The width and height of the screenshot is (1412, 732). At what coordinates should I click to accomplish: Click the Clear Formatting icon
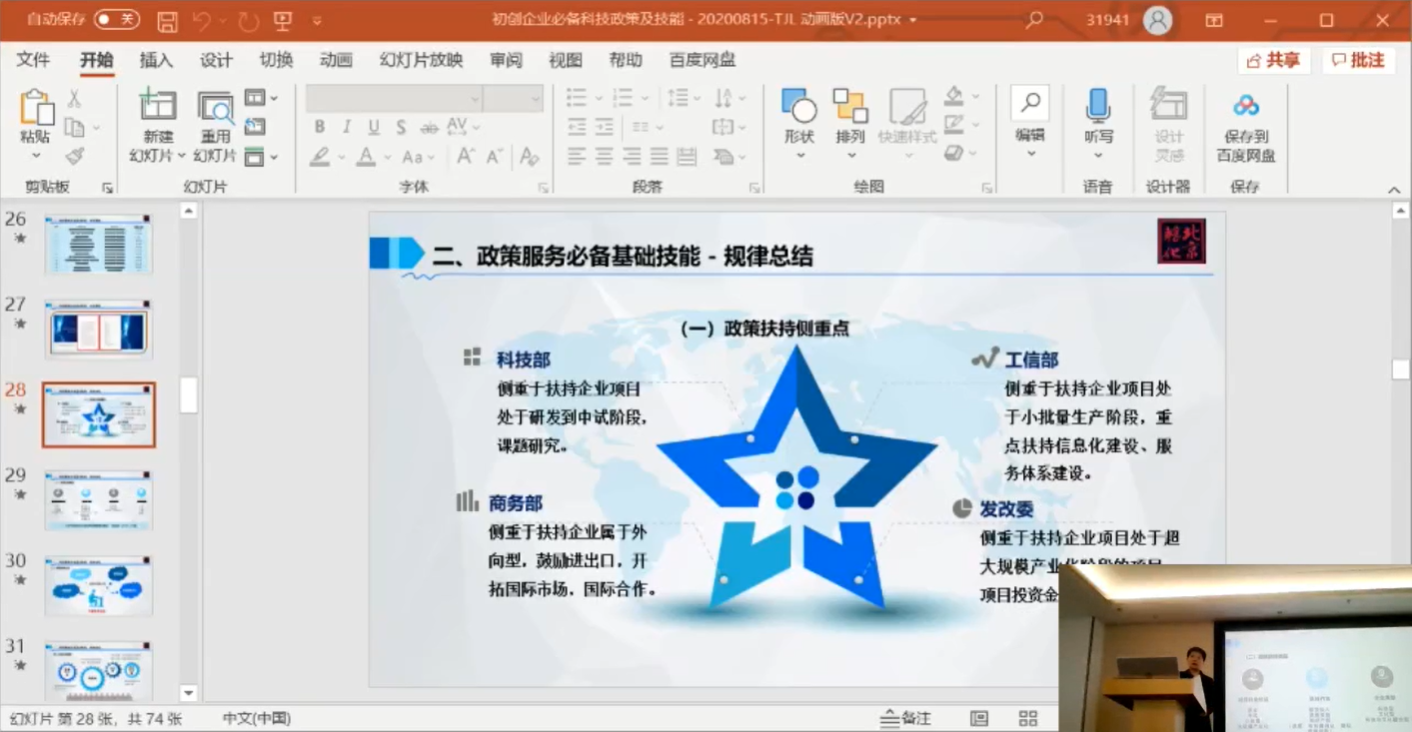(529, 156)
